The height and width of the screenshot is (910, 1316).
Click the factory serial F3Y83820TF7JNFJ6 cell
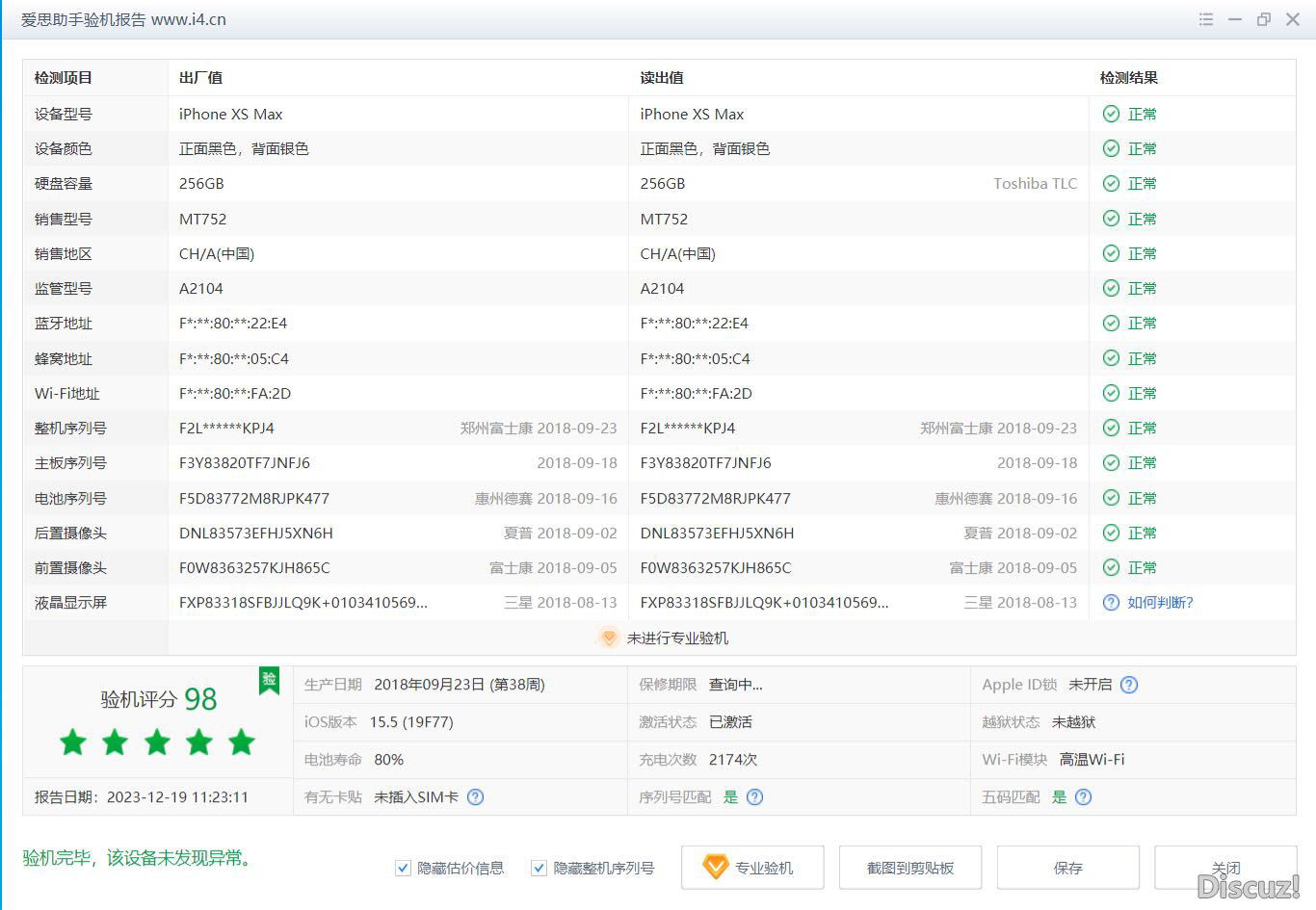click(x=245, y=462)
